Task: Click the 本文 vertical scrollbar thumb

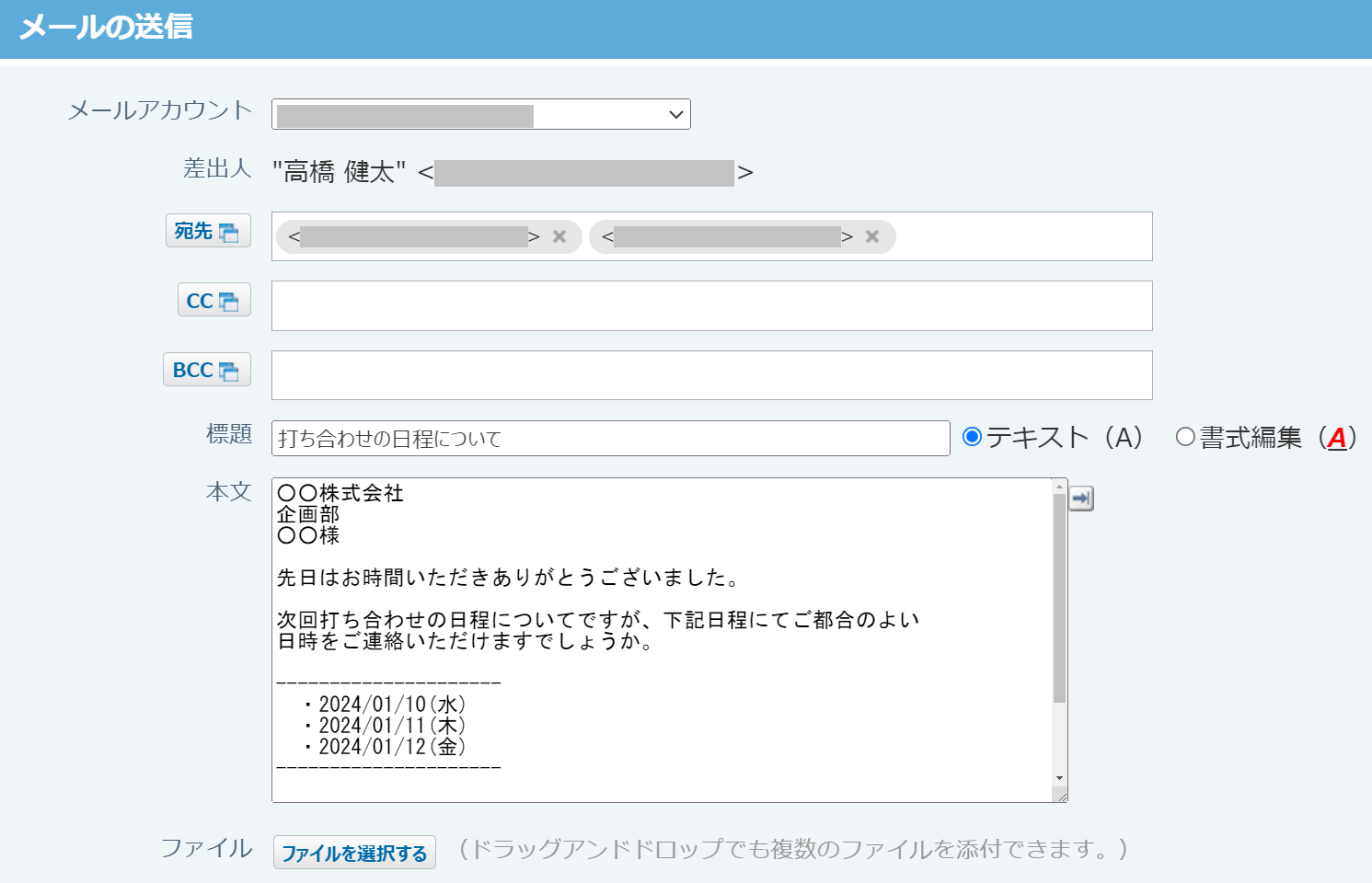Action: click(x=1060, y=598)
